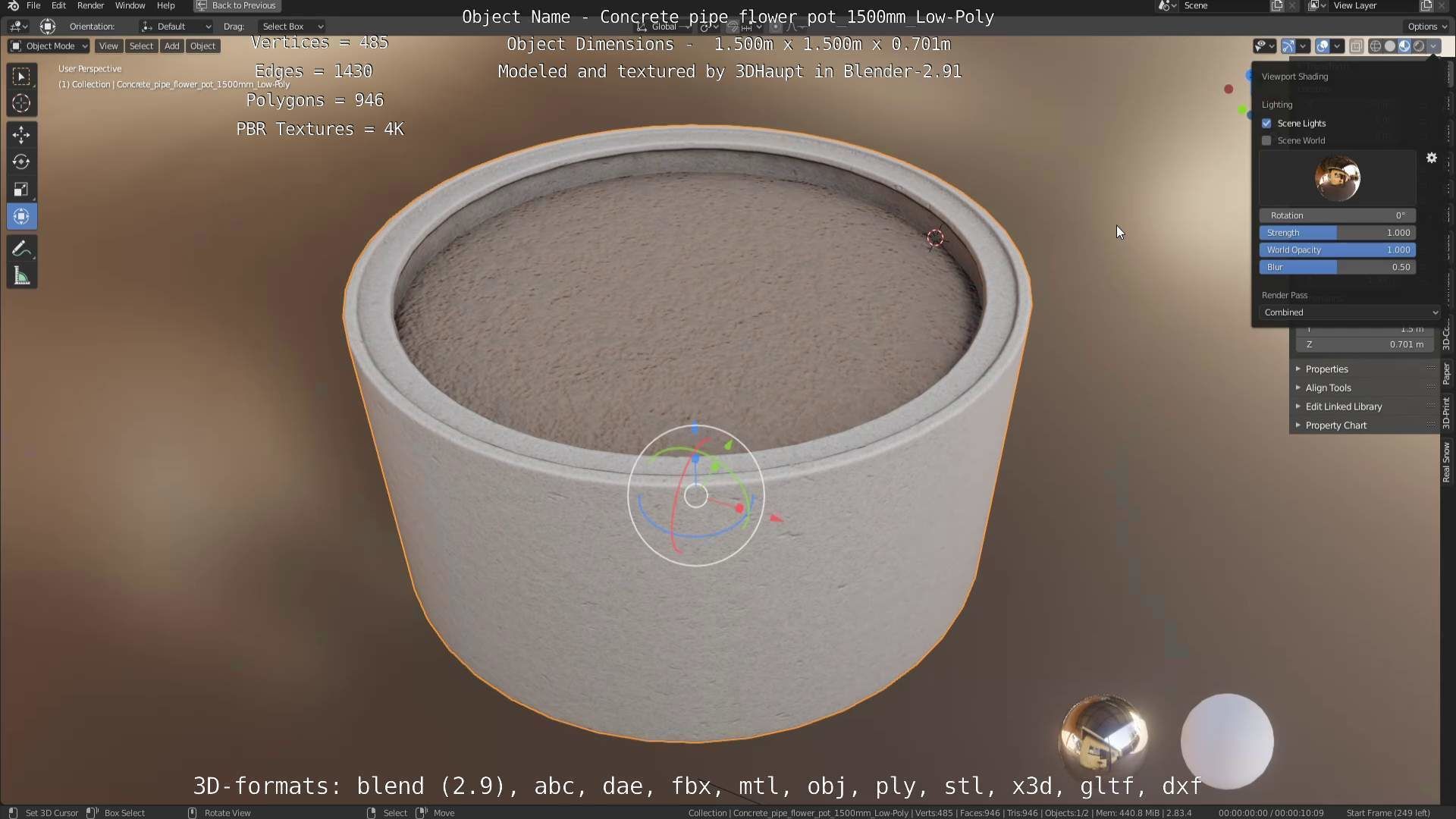
Task: Click the Object Mode cube icon
Action: coord(16,46)
